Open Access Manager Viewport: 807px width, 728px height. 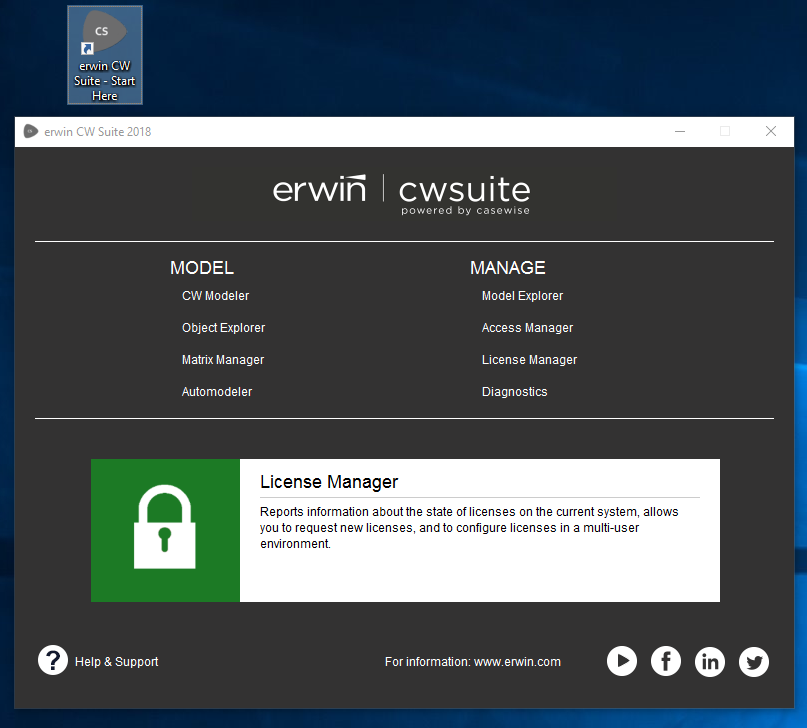[x=527, y=328]
